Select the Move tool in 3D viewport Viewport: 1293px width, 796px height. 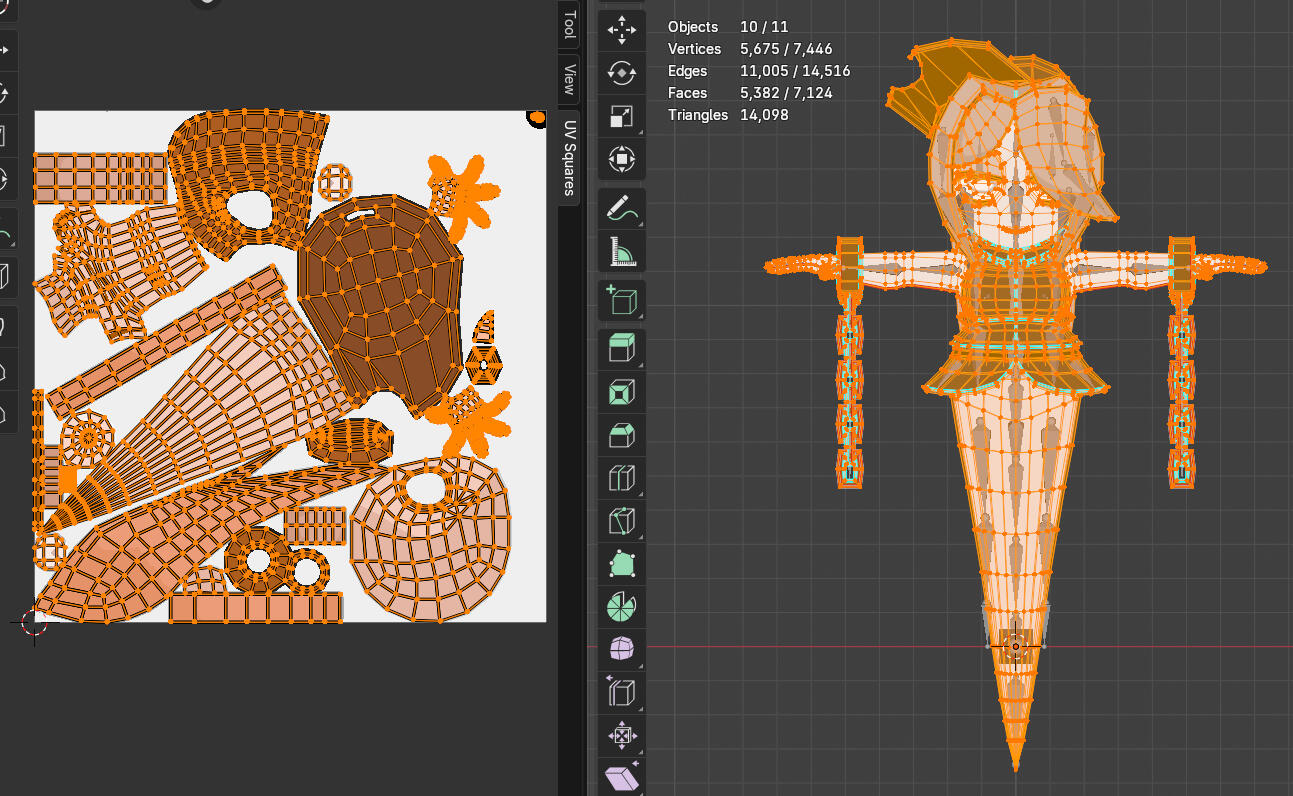pos(621,30)
